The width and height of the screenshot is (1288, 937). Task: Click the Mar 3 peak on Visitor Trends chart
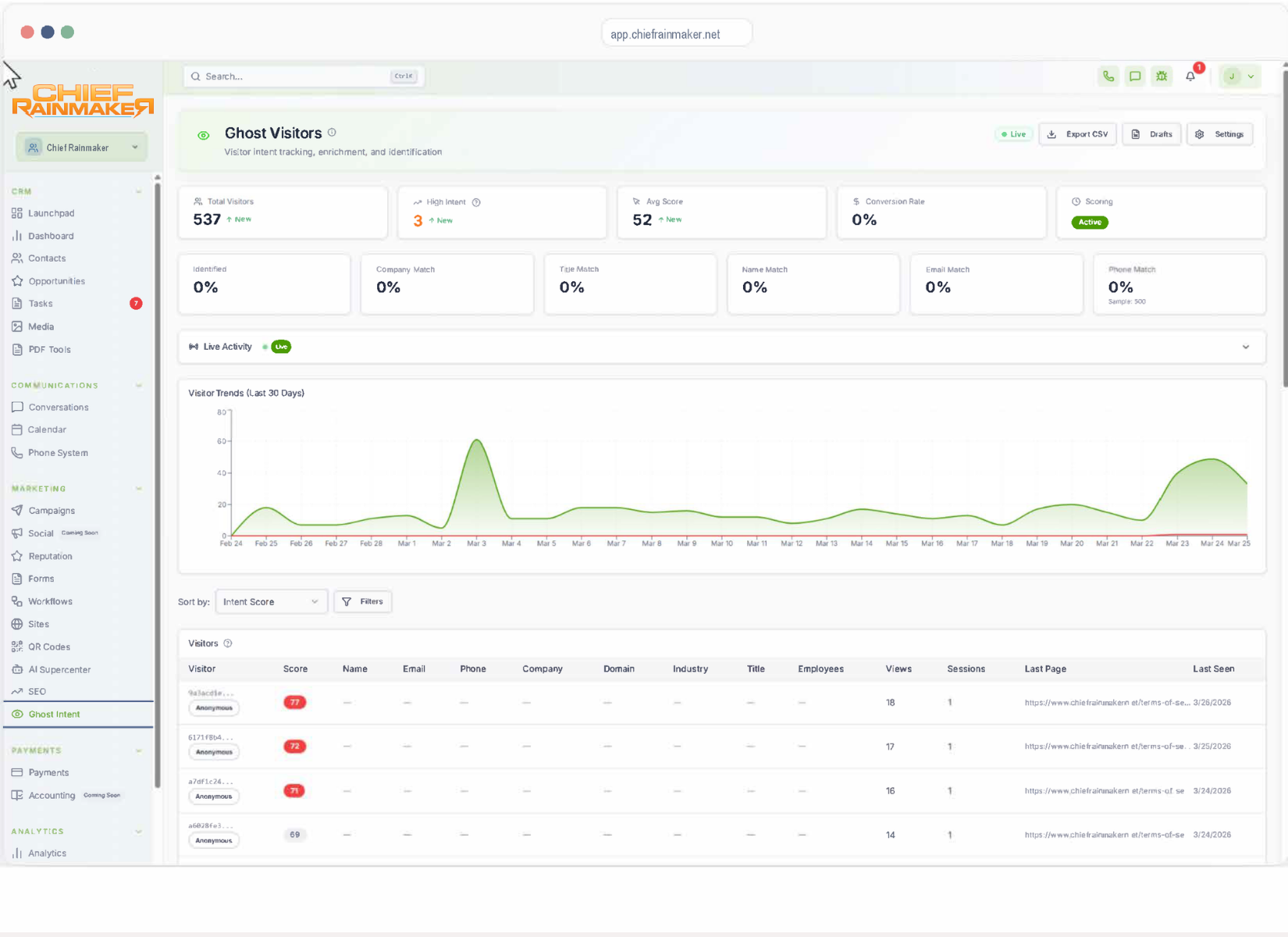coord(477,440)
